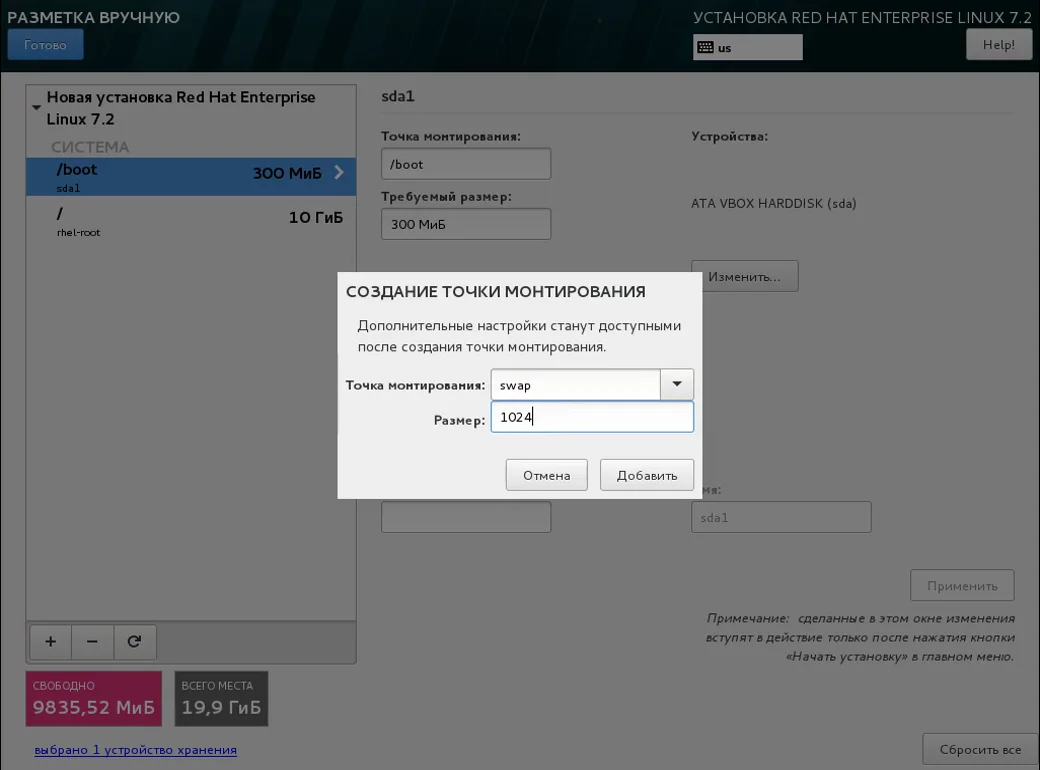Click the Применить button
1040x770 pixels.
[x=962, y=586]
